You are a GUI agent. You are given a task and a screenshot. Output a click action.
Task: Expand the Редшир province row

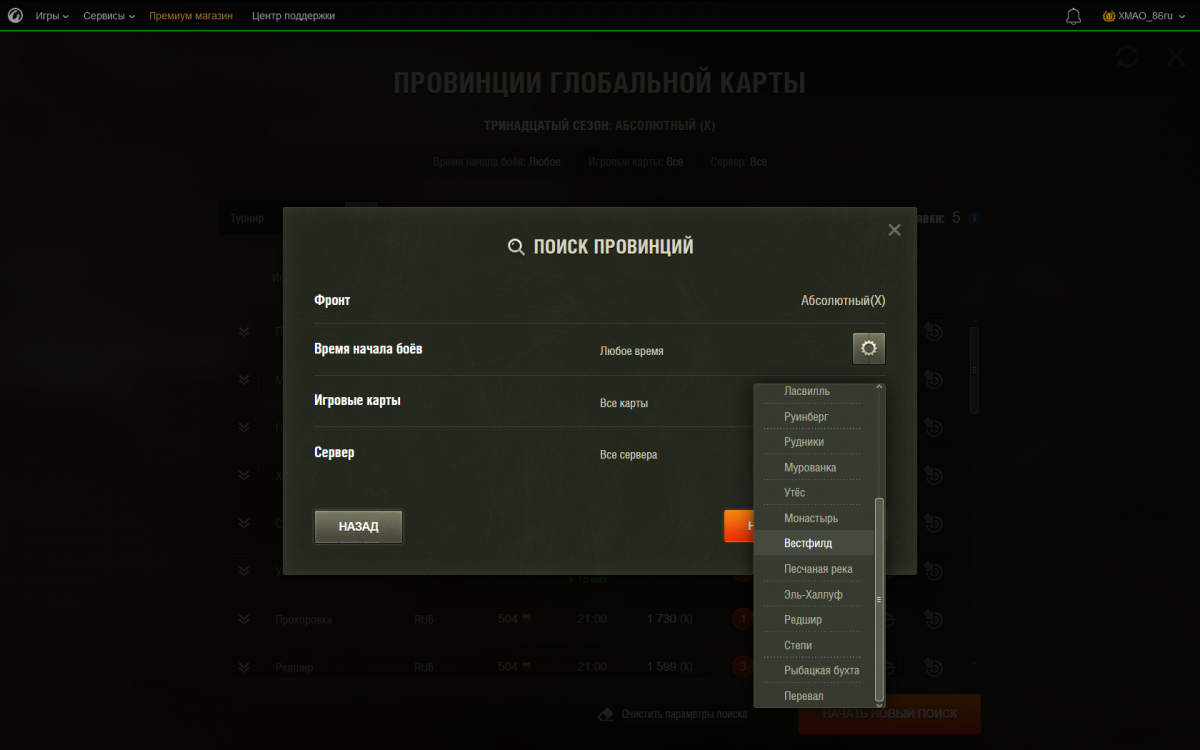(244, 667)
